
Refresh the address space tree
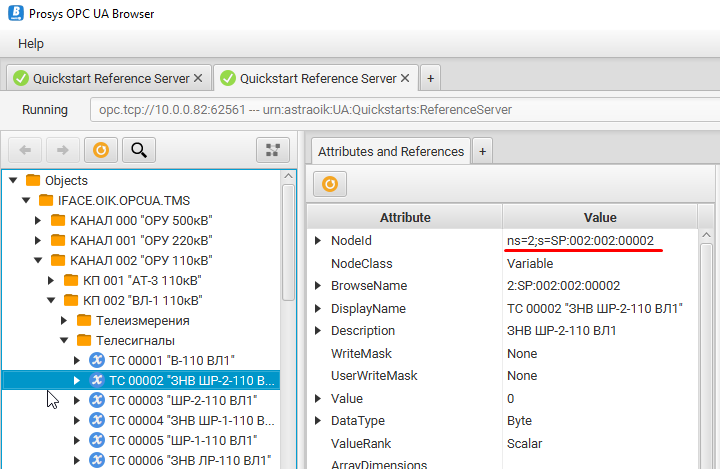[99, 150]
